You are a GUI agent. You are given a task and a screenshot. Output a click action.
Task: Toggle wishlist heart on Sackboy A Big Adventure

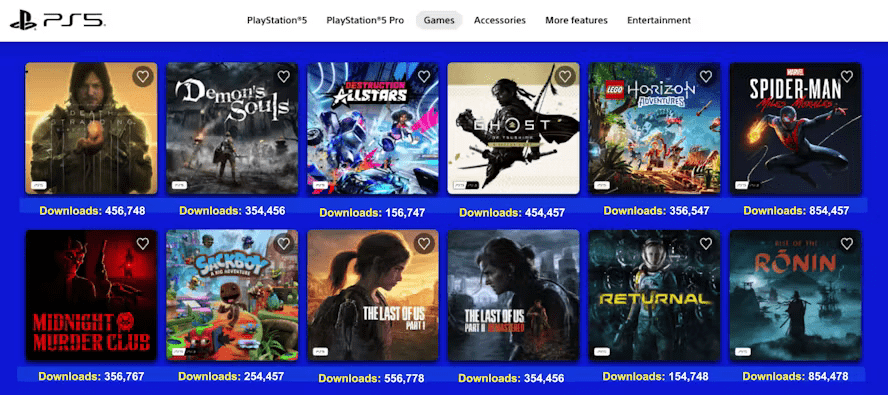point(284,244)
